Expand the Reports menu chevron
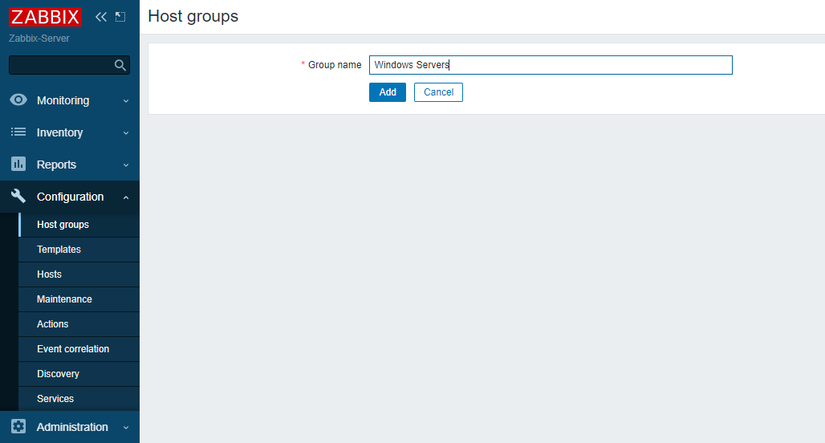Screen dimensions: 825x443 click(x=126, y=165)
